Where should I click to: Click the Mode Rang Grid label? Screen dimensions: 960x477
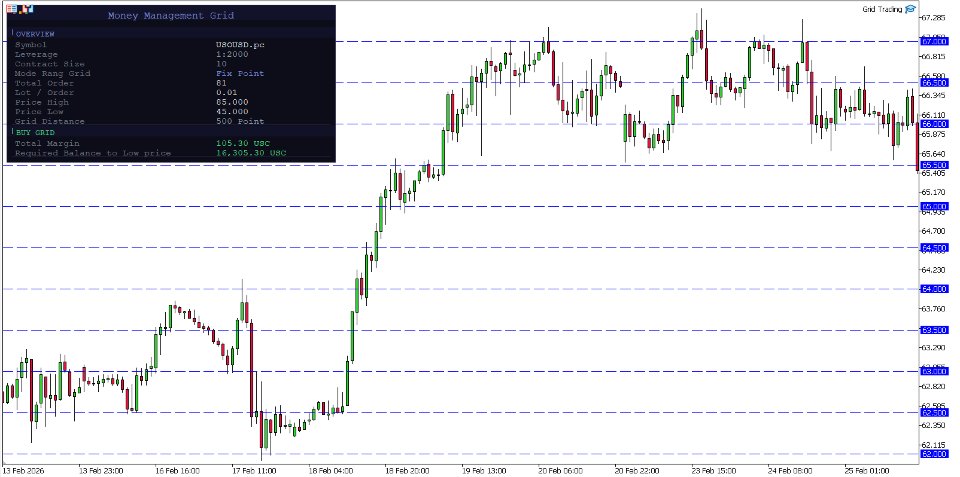[x=53, y=73]
